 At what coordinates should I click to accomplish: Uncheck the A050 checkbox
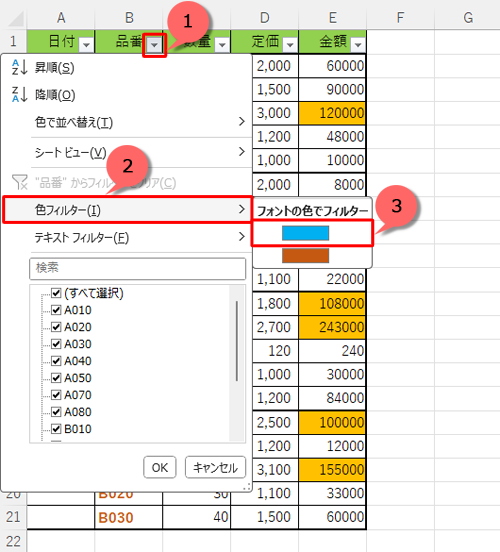(56, 378)
